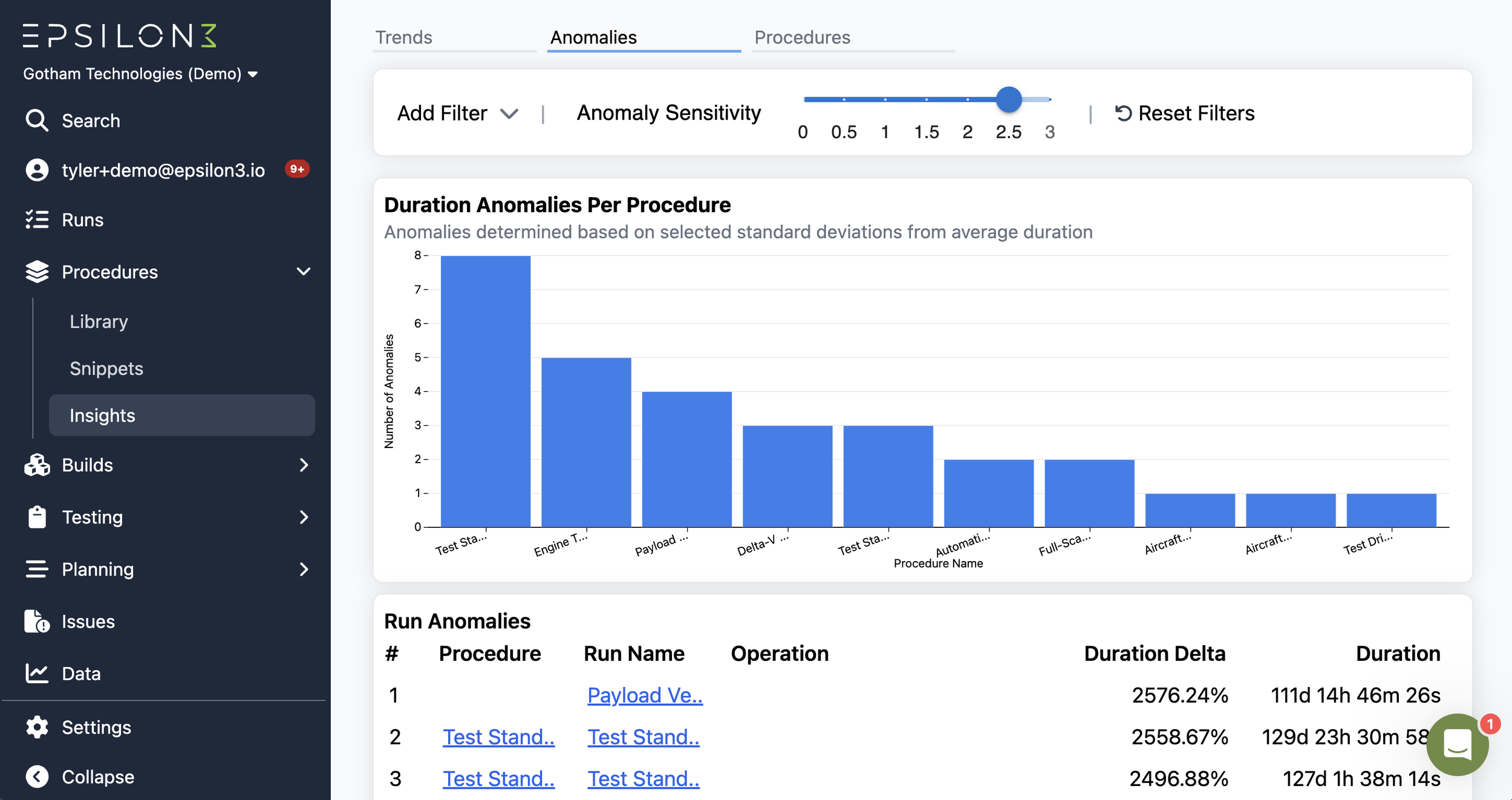
Task: Select the Data chart icon
Action: [x=37, y=673]
